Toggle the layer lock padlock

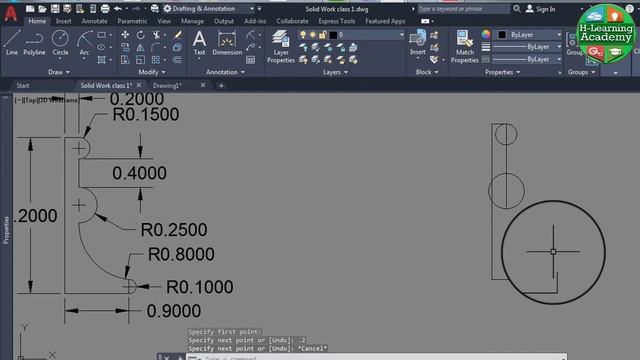(x=322, y=35)
